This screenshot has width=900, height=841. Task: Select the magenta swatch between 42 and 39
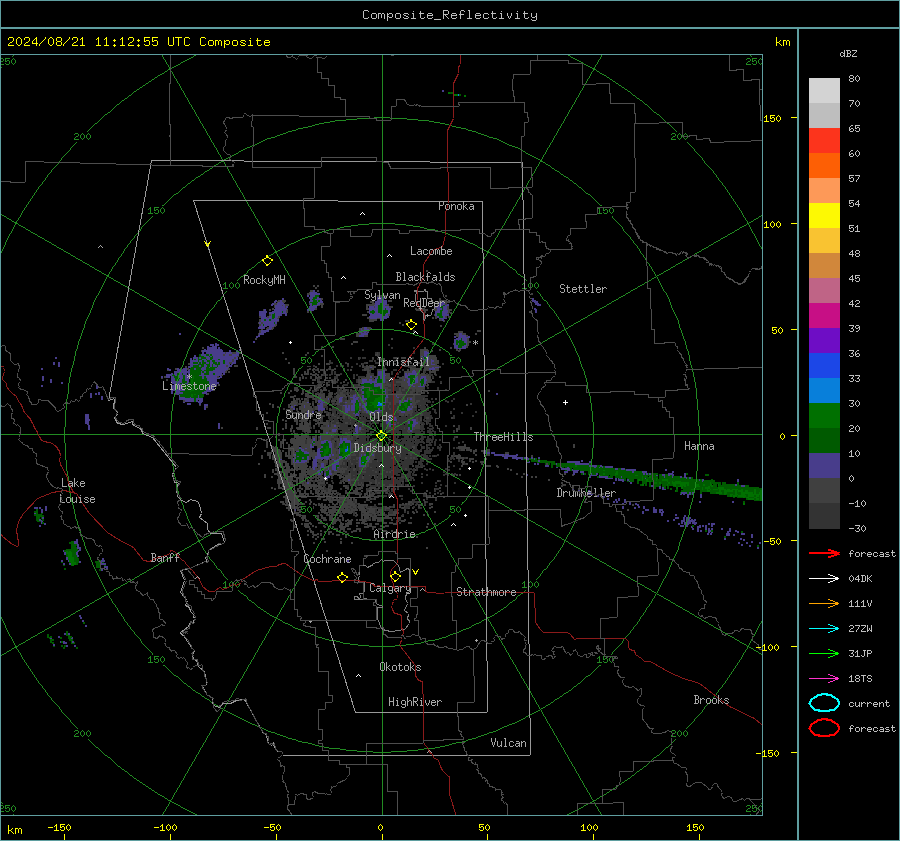tap(824, 315)
